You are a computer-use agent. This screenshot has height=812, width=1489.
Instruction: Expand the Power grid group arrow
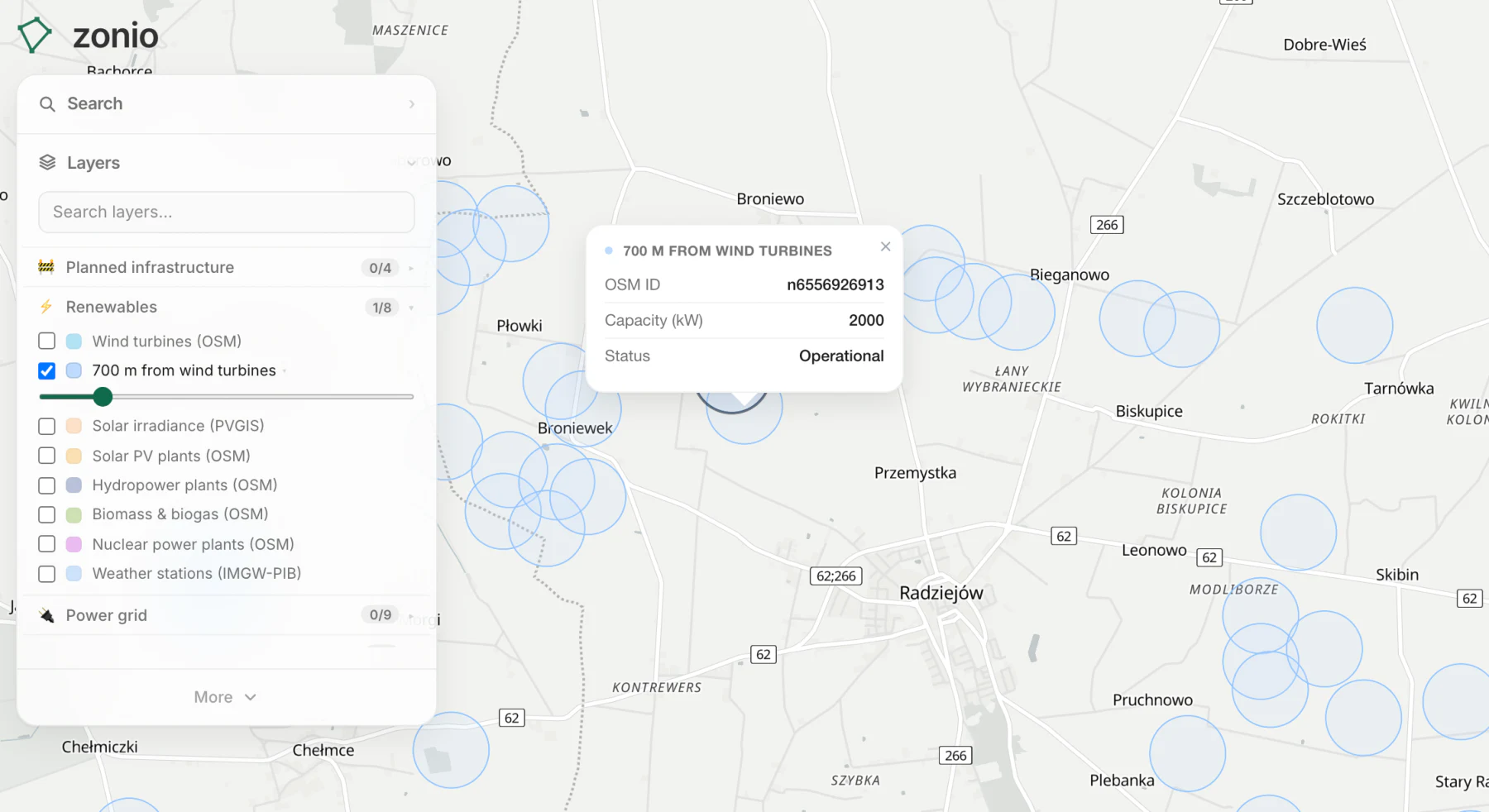click(411, 616)
